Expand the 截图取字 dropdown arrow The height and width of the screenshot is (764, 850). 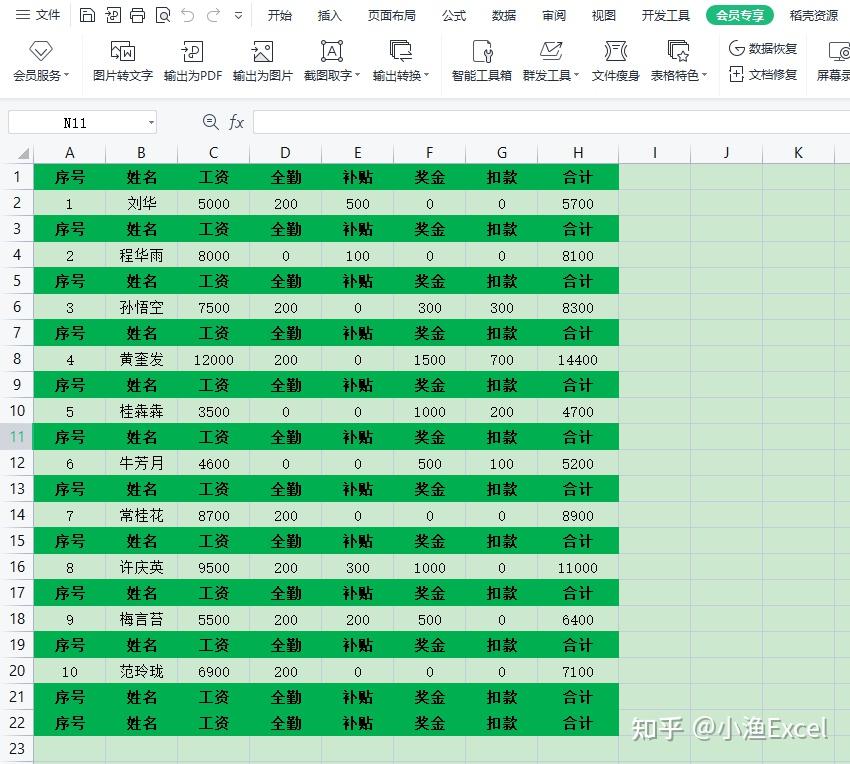pyautogui.click(x=357, y=75)
